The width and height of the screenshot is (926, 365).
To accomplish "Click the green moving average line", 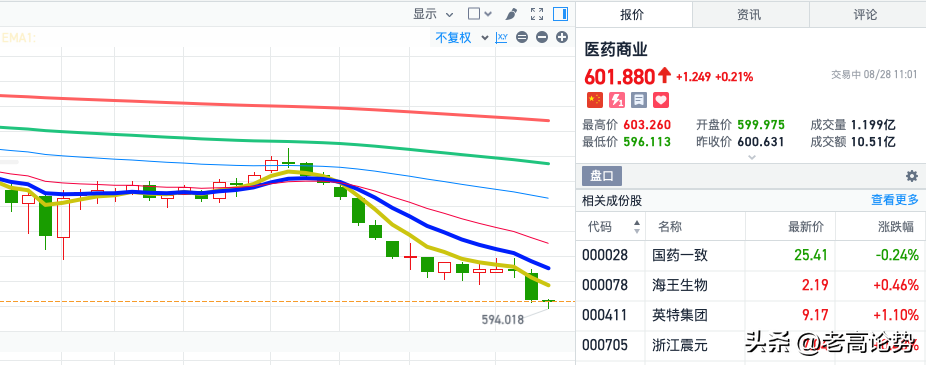I will tap(275, 142).
